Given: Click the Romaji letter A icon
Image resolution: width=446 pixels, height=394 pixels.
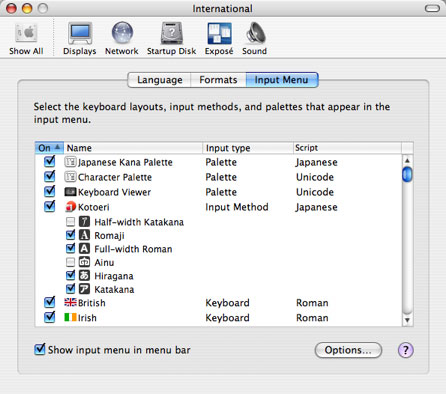Looking at the screenshot, I should click(84, 235).
